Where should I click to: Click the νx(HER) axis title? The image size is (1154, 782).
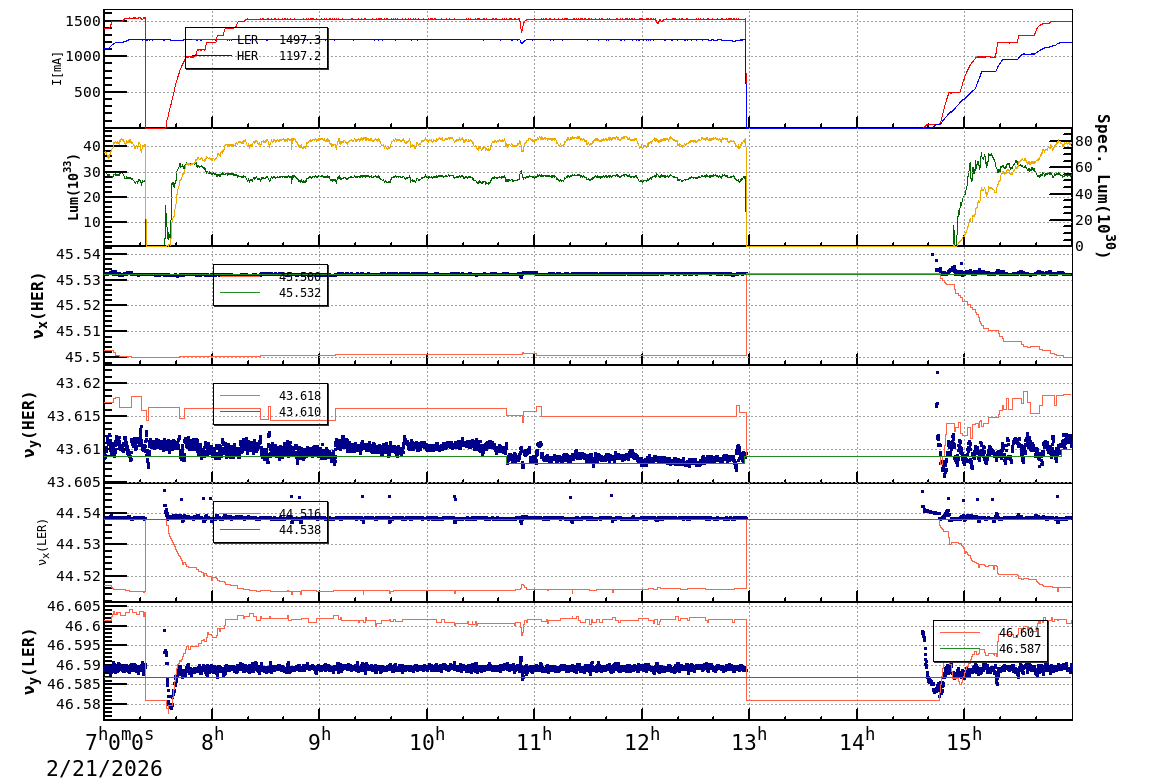pyautogui.click(x=40, y=305)
